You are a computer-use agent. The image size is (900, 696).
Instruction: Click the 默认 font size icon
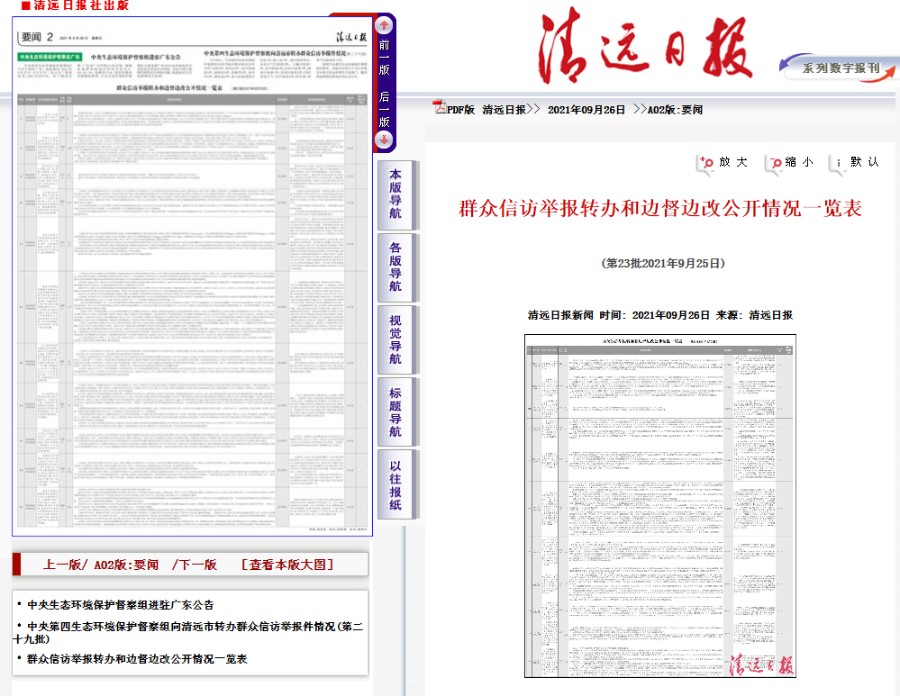tap(837, 164)
